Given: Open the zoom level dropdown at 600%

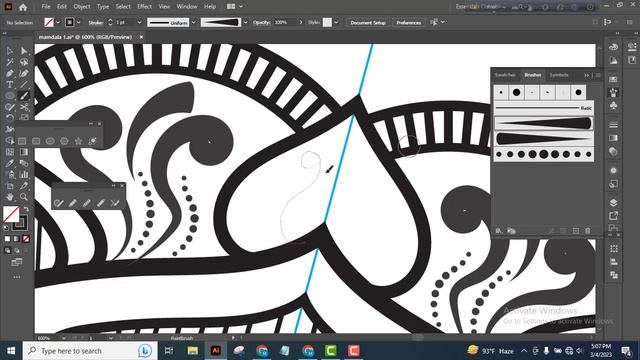Looking at the screenshot, I should point(64,338).
